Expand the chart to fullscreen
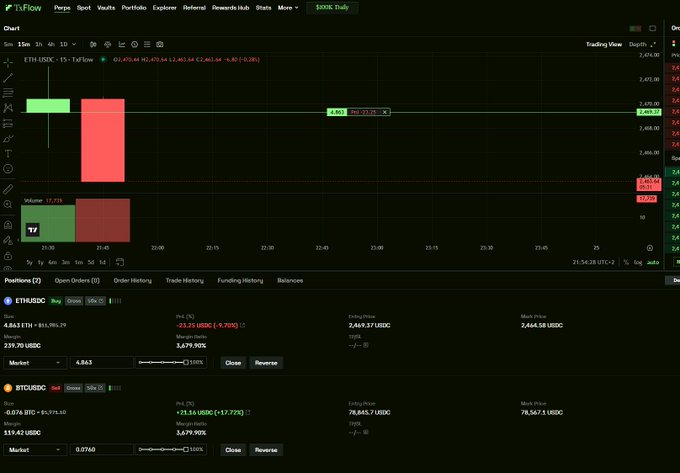The height and width of the screenshot is (473, 680). [654, 44]
